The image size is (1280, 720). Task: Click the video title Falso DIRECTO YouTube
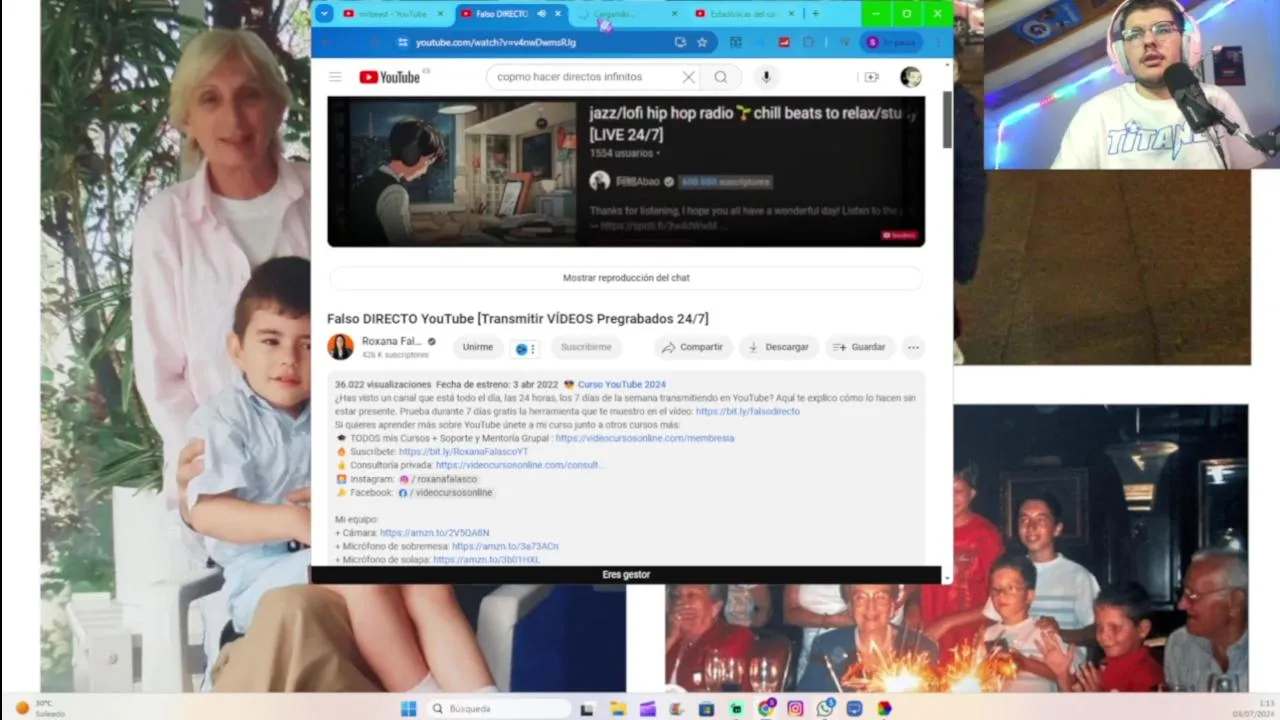[x=518, y=319]
